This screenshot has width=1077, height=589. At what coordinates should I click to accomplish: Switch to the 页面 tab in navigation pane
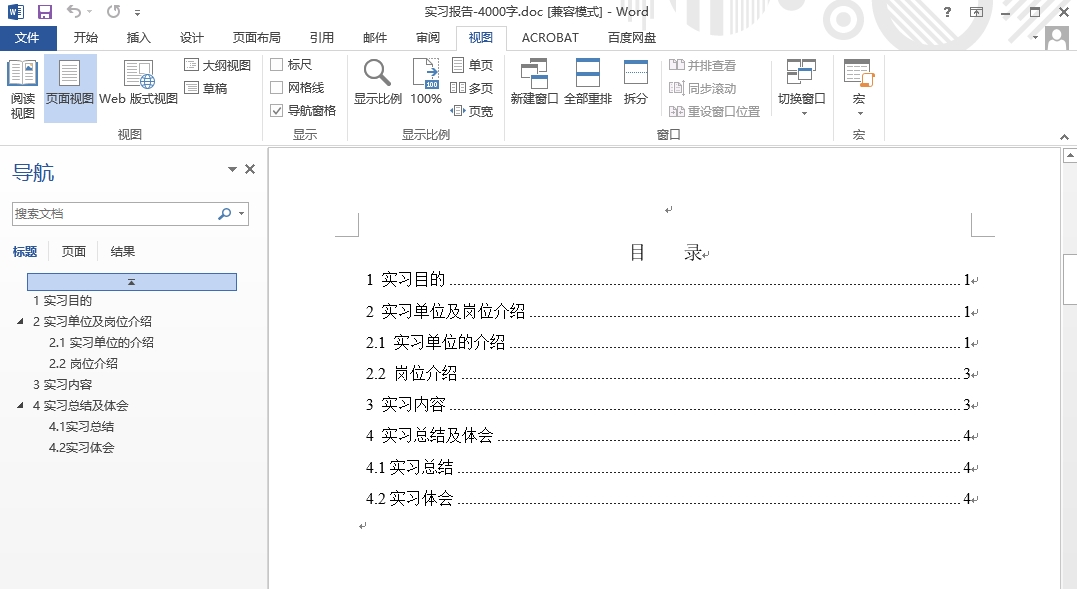pos(74,252)
